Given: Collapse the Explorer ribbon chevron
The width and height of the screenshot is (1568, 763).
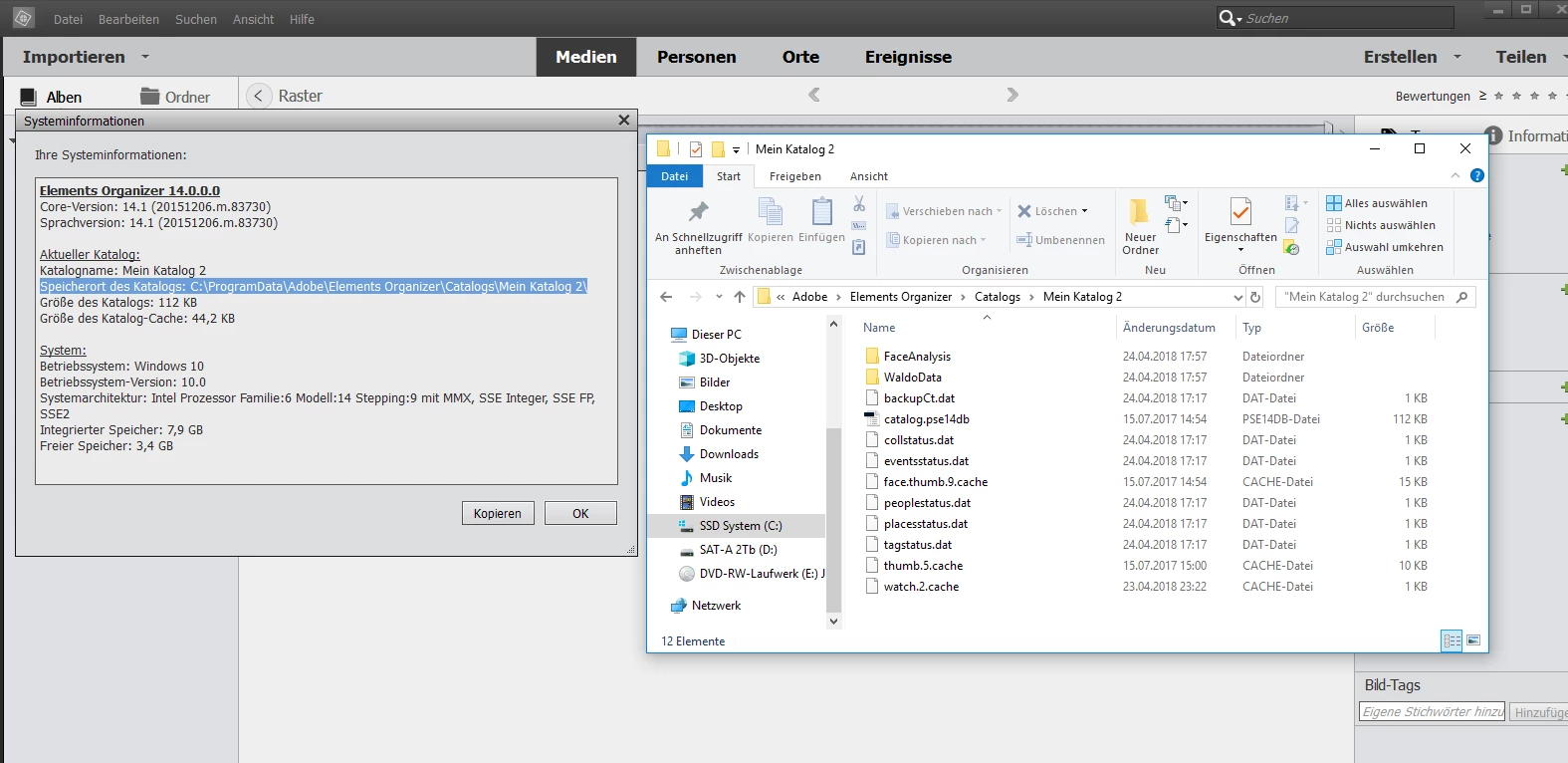Looking at the screenshot, I should click(x=1456, y=175).
